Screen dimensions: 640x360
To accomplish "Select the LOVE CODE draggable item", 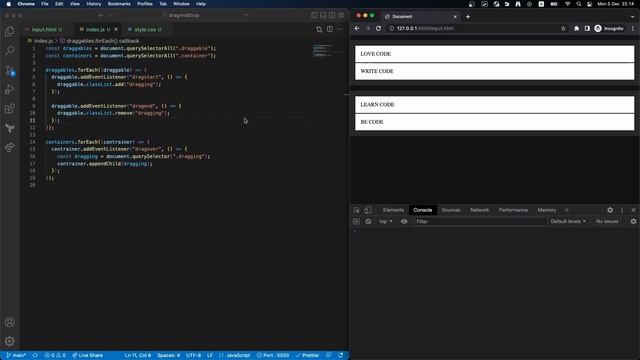I will pos(495,54).
